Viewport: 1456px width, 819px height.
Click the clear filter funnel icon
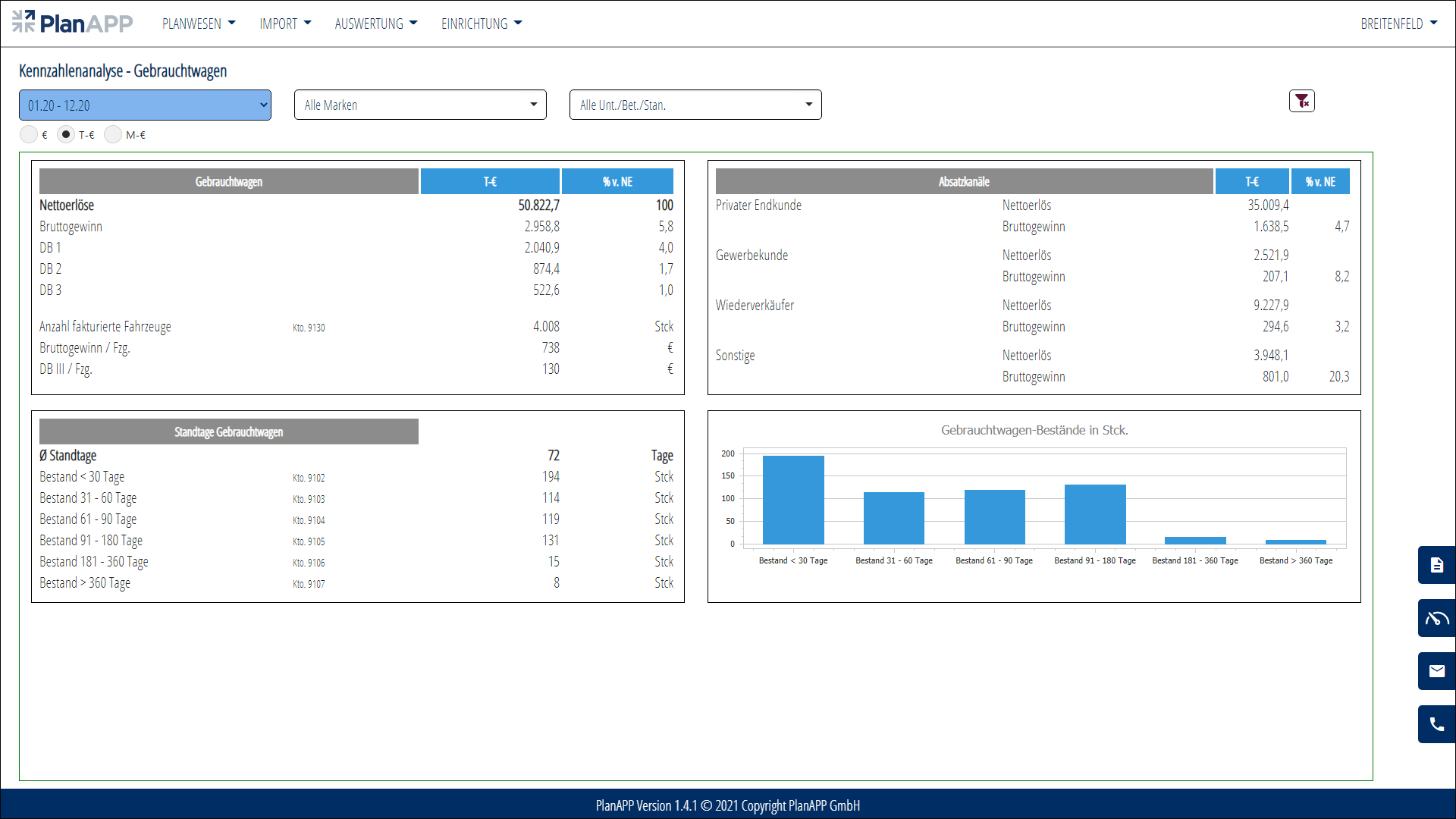[1301, 101]
